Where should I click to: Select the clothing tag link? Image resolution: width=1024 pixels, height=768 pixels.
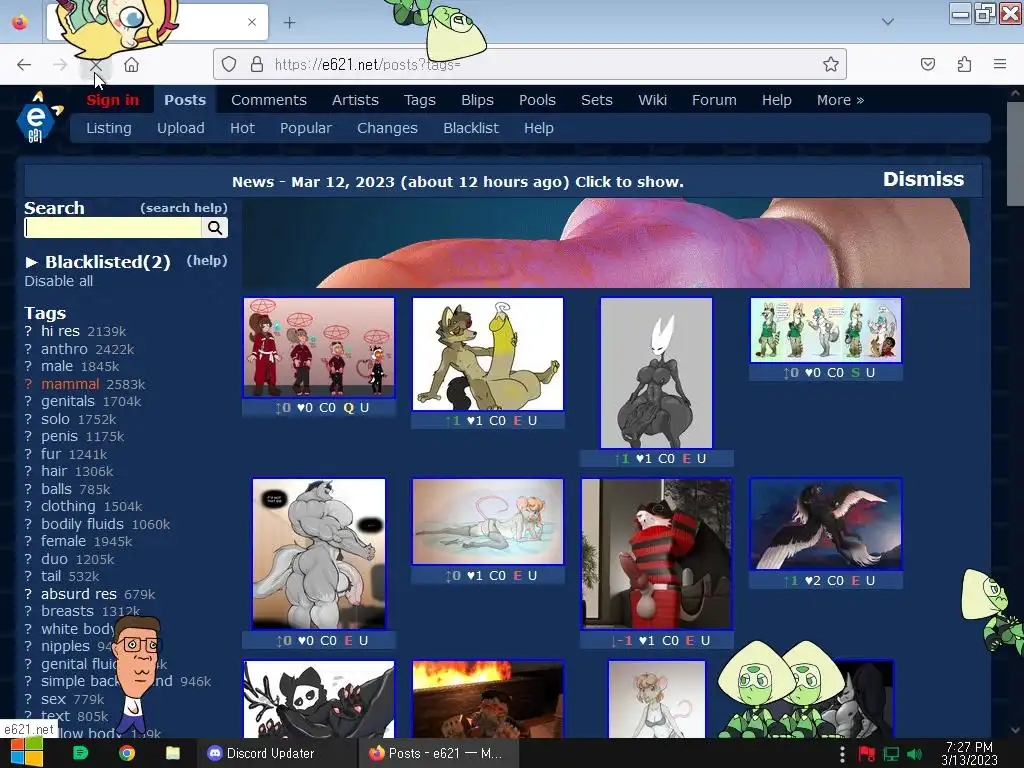[68, 506]
